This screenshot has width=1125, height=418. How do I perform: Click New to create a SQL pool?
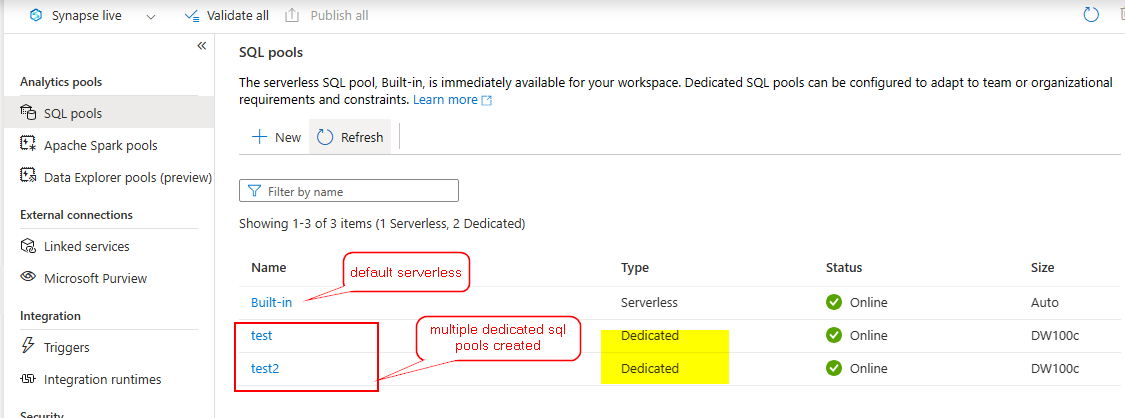(x=276, y=137)
